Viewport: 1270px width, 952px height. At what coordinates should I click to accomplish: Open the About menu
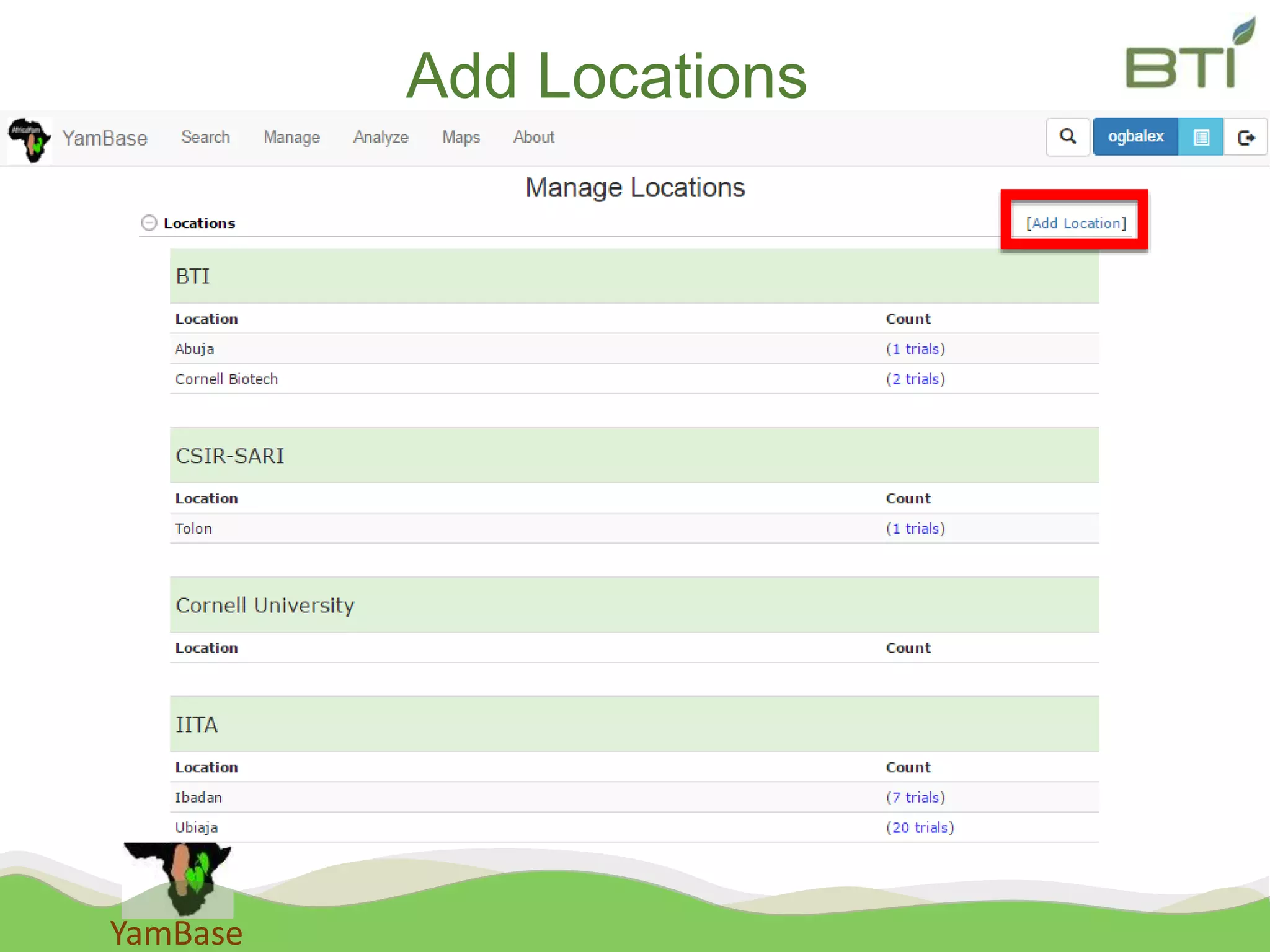coord(533,137)
